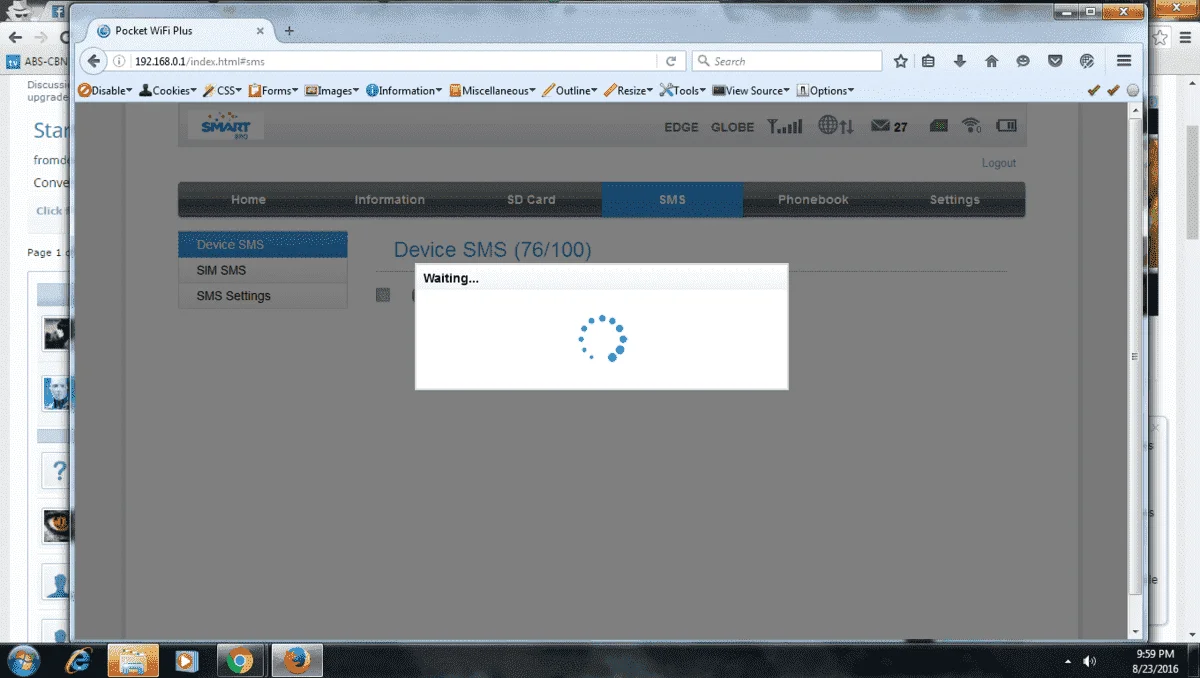This screenshot has width=1200, height=678.
Task: Open the Web Developer toolbar Information dropdown
Action: [404, 90]
